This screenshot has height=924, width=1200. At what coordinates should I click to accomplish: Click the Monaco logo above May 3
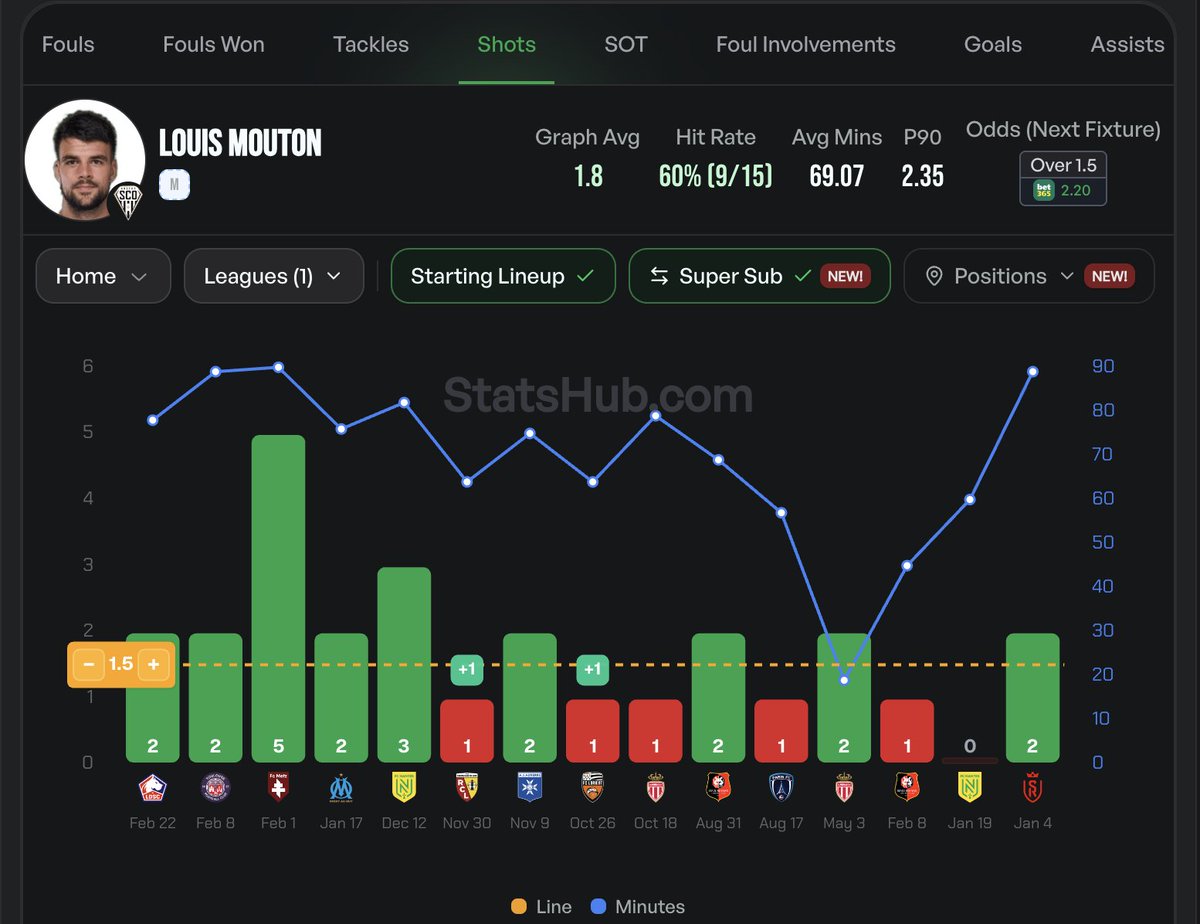pyautogui.click(x=844, y=788)
